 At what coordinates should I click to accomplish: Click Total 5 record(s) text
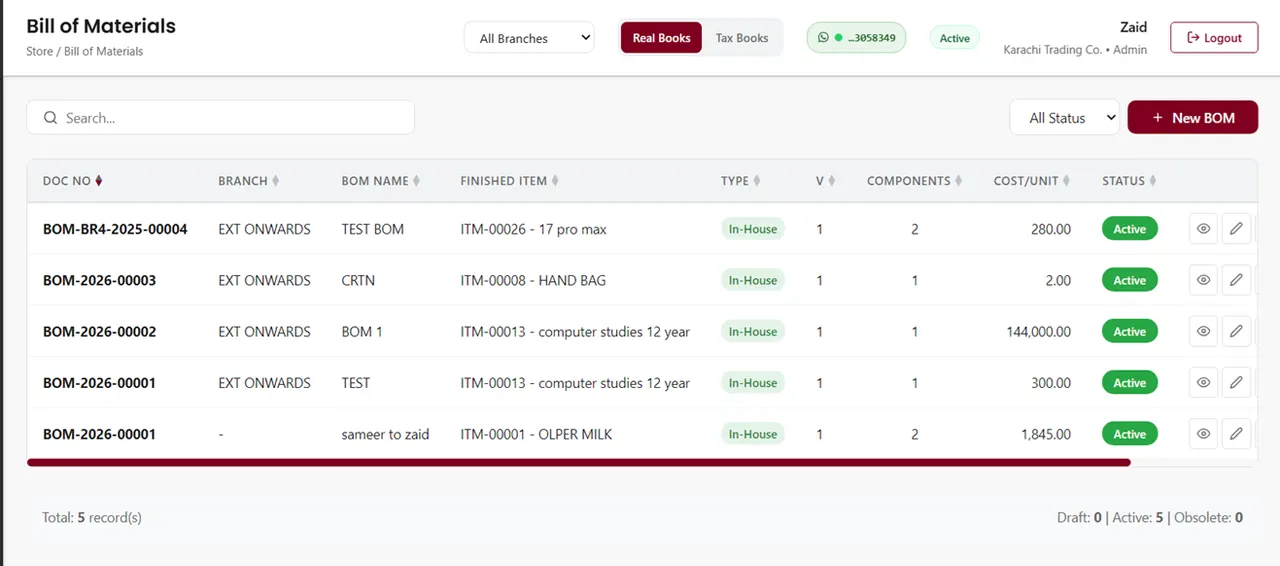point(92,518)
